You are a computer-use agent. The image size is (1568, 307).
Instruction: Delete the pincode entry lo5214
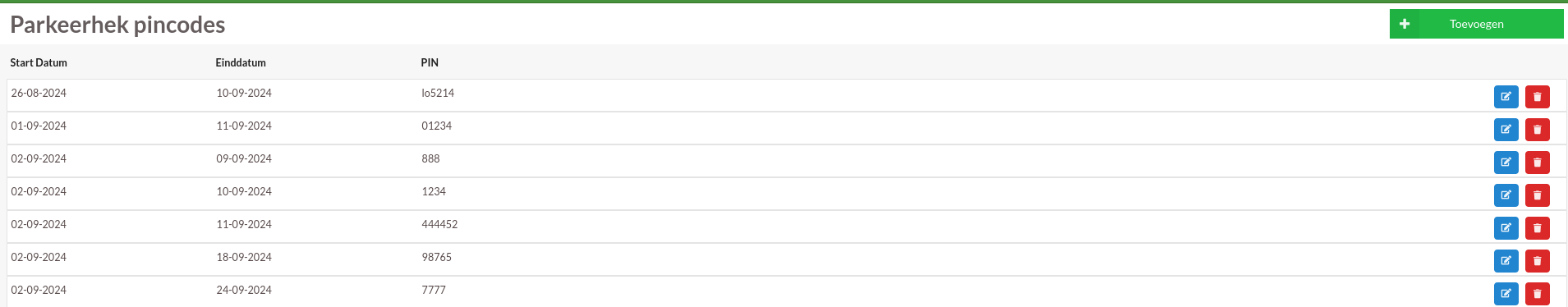tap(1537, 97)
